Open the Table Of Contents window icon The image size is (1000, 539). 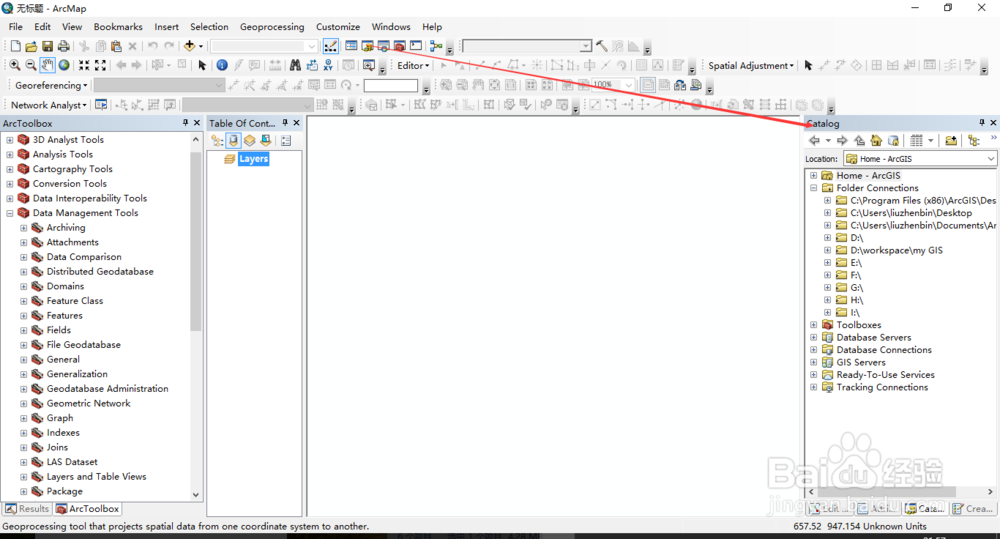[351, 46]
